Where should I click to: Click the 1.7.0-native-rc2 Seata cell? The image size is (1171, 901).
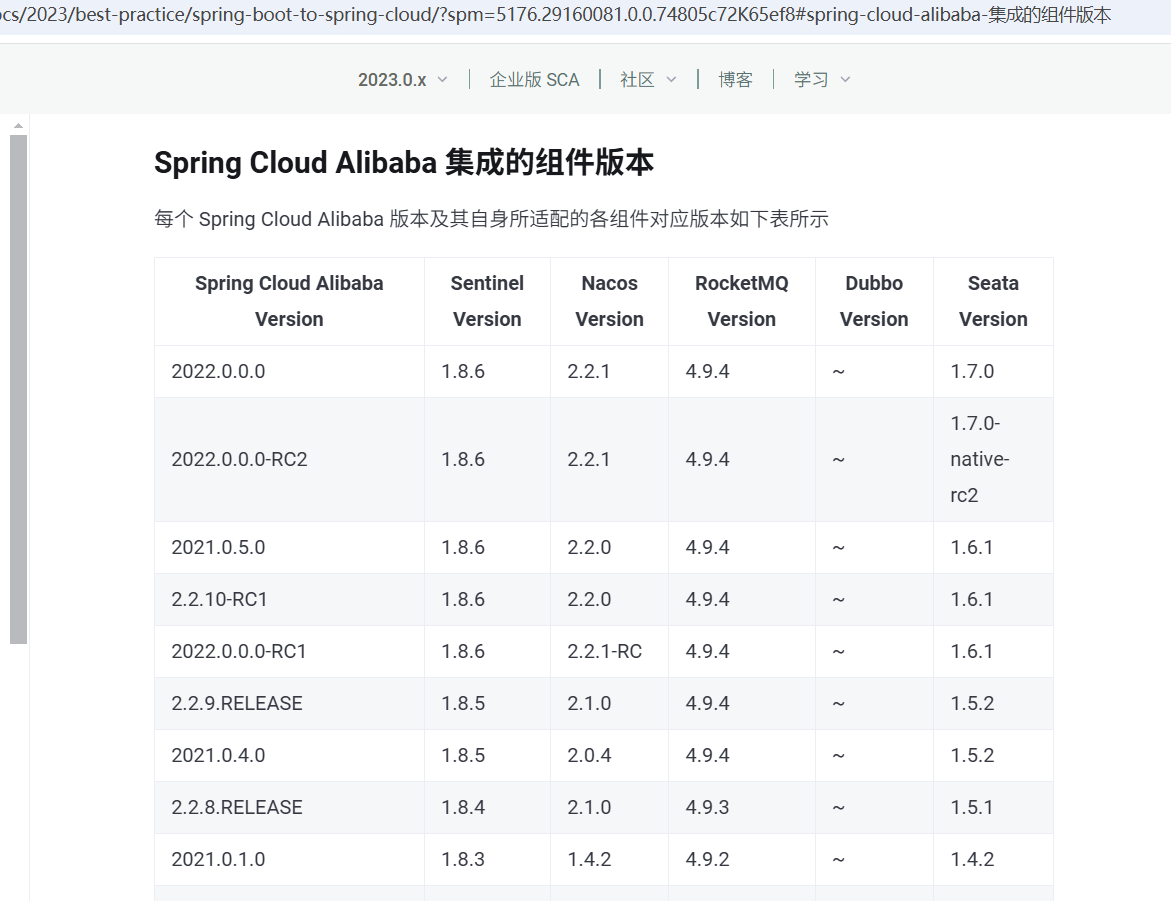click(x=993, y=459)
